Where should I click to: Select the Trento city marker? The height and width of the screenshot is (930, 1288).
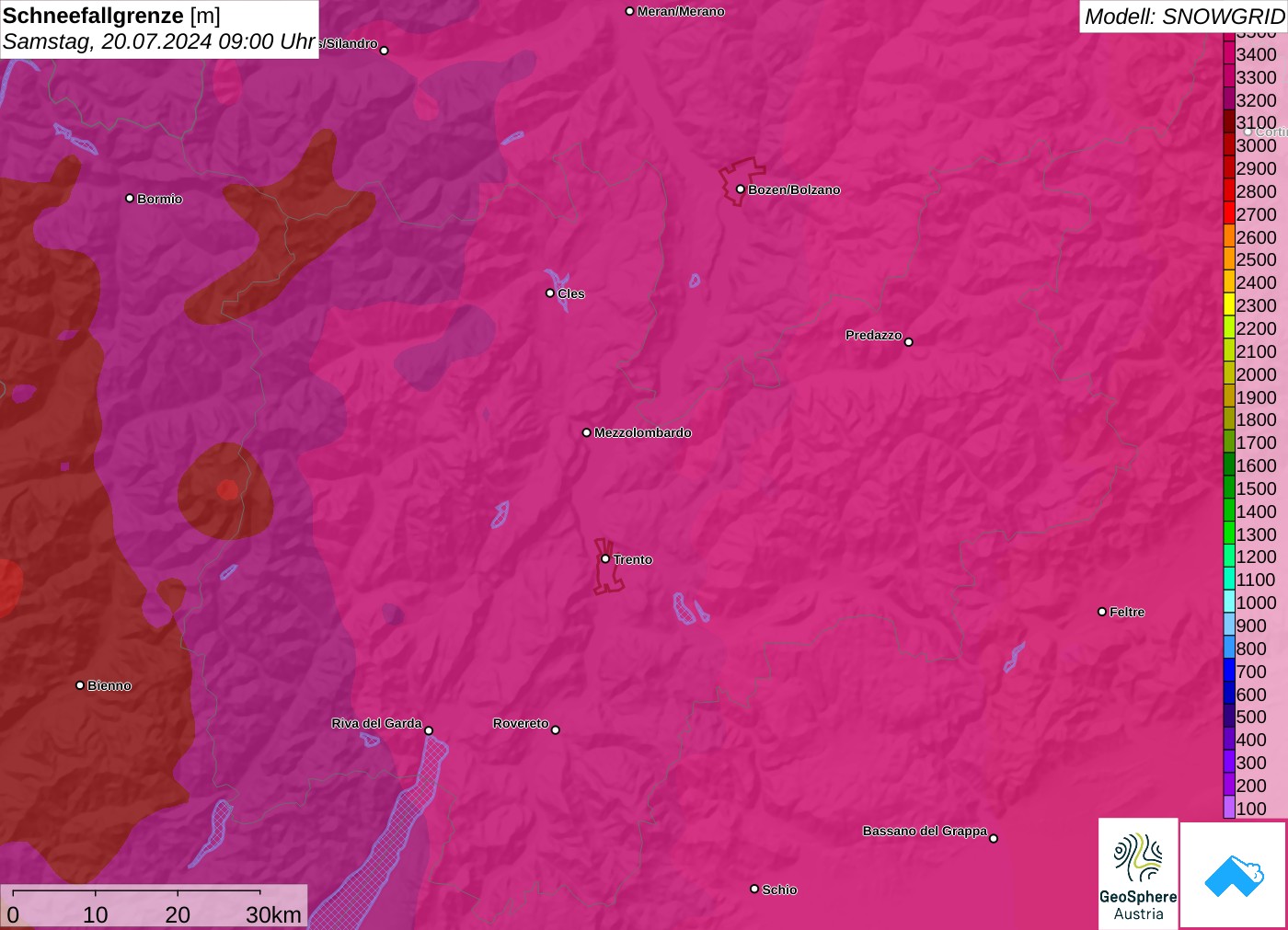pyautogui.click(x=605, y=559)
